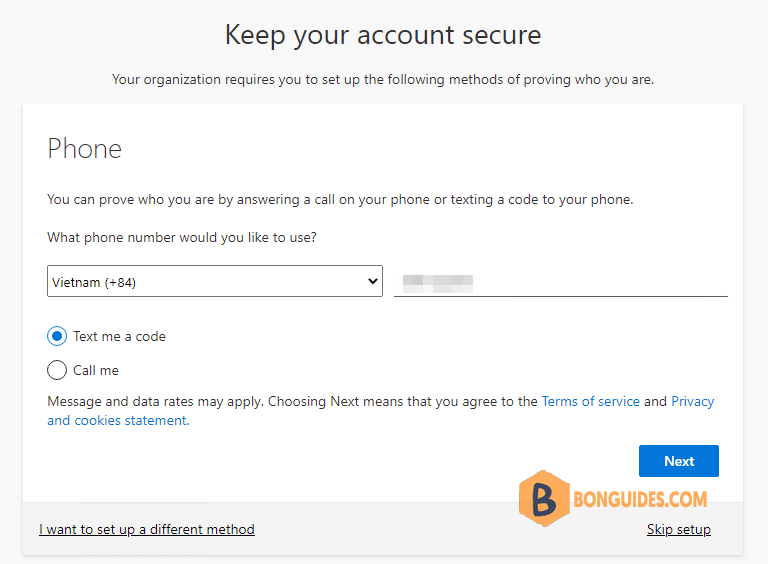768x564 pixels.
Task: Click "What phone number would you like to use?"
Action: [182, 237]
